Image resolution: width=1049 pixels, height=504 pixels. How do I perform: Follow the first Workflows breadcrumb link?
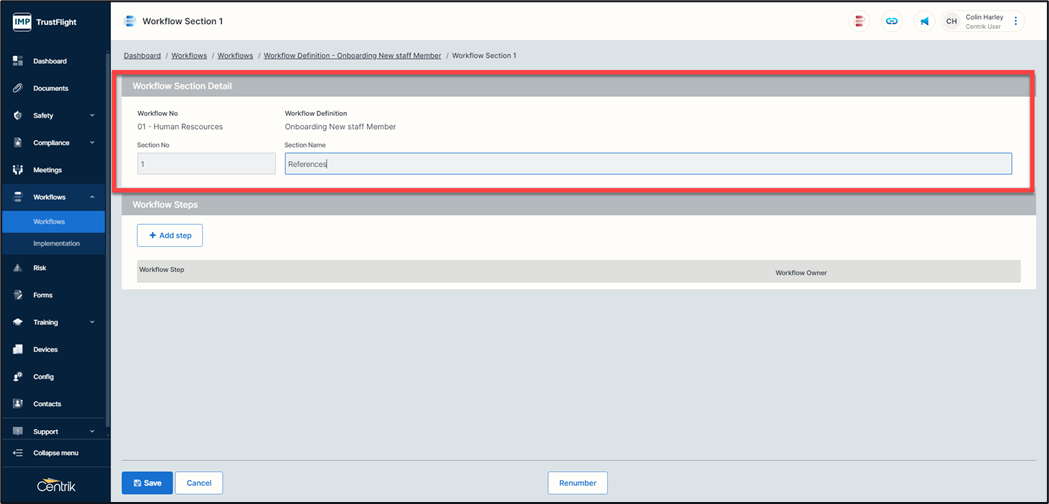[189, 56]
